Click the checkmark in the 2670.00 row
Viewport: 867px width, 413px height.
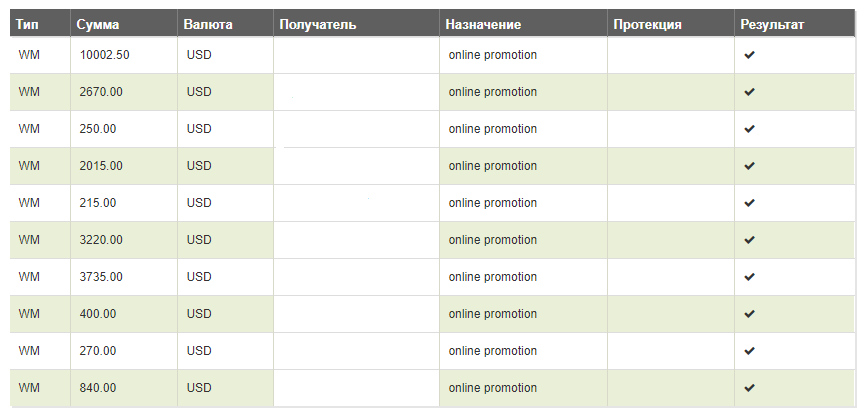pyautogui.click(x=749, y=92)
